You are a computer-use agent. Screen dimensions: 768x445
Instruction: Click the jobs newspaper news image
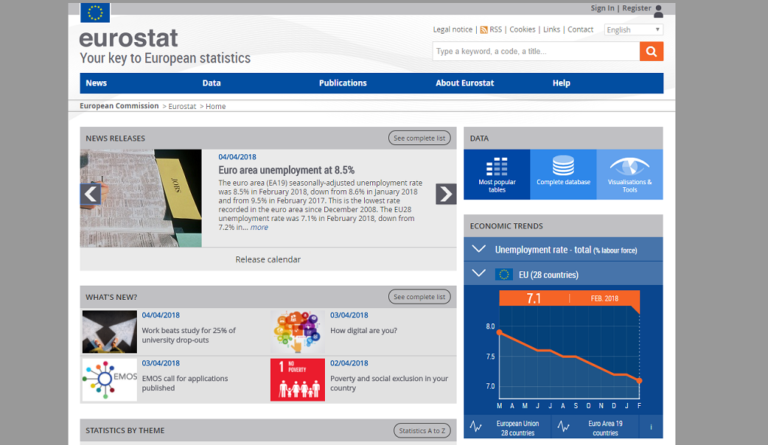(x=141, y=198)
